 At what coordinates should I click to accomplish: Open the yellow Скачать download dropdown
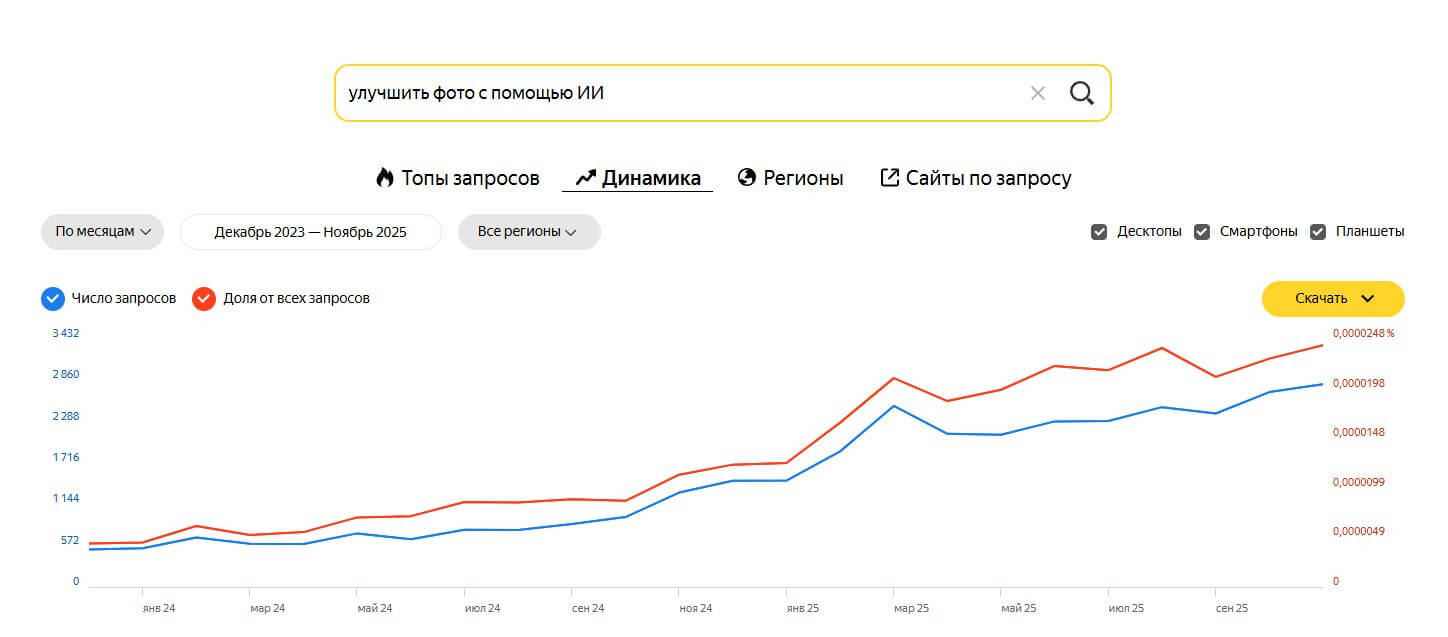click(1332, 298)
